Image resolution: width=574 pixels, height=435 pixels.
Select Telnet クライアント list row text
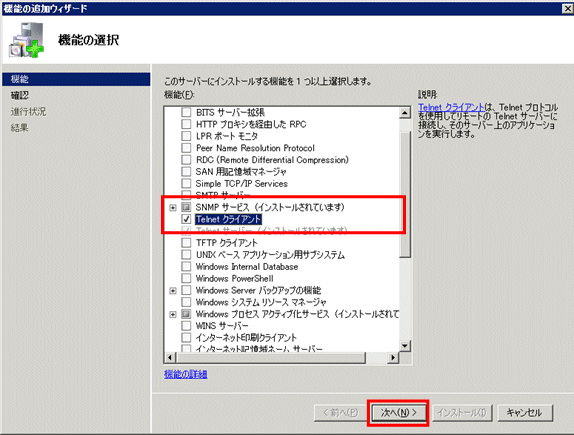point(228,219)
